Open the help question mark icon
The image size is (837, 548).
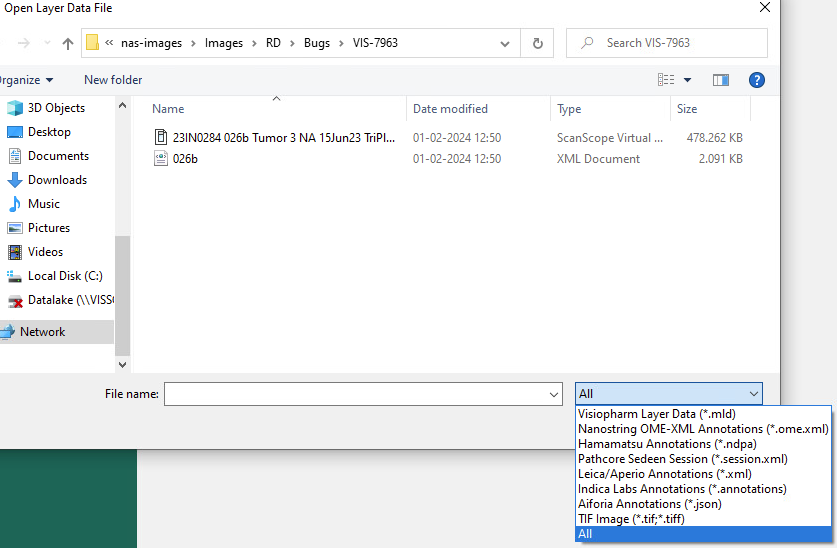click(756, 80)
